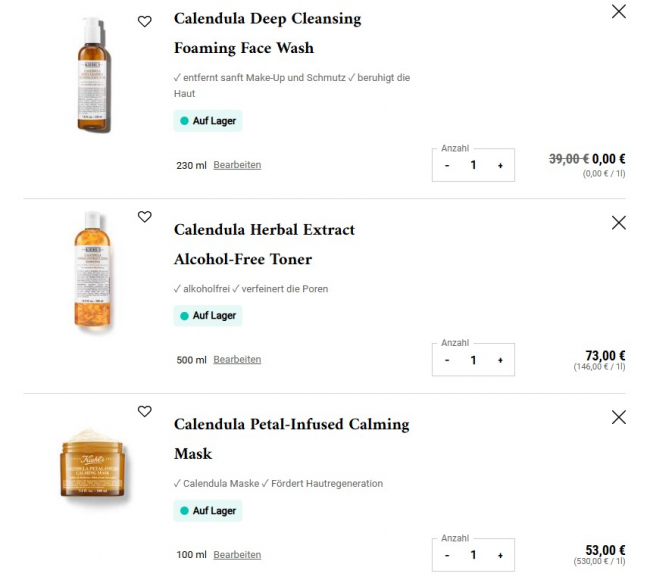Decrease quantity of Foaming Face Wash
The height and width of the screenshot is (583, 650).
447,165
